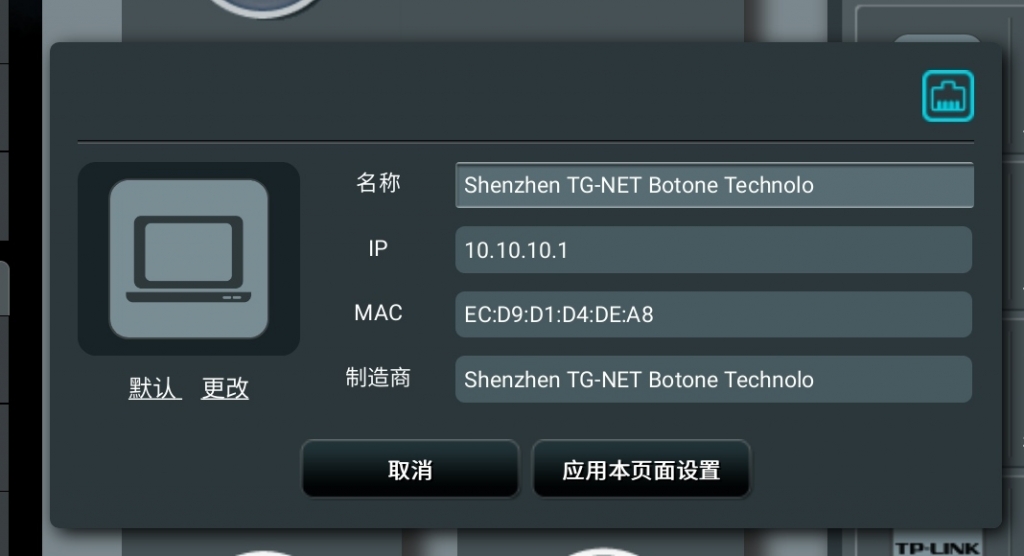The width and height of the screenshot is (1024, 556).
Task: Click the IP label text
Action: [378, 248]
